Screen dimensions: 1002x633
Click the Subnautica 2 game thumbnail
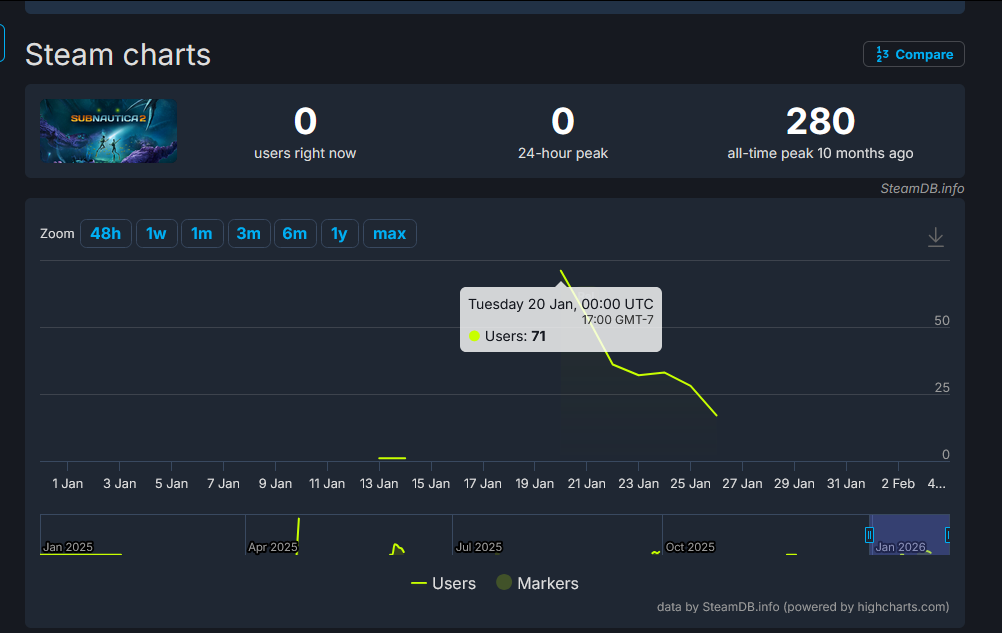coord(109,131)
